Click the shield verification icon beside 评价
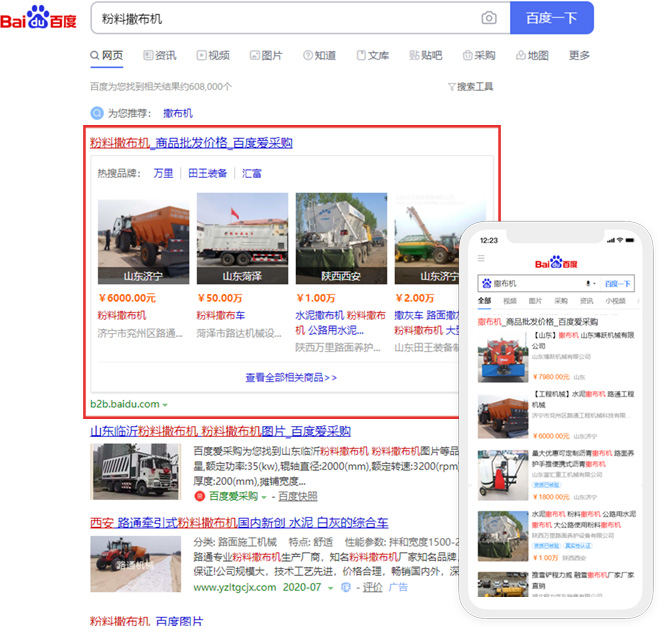This screenshot has height=628, width=660. (x=346, y=587)
